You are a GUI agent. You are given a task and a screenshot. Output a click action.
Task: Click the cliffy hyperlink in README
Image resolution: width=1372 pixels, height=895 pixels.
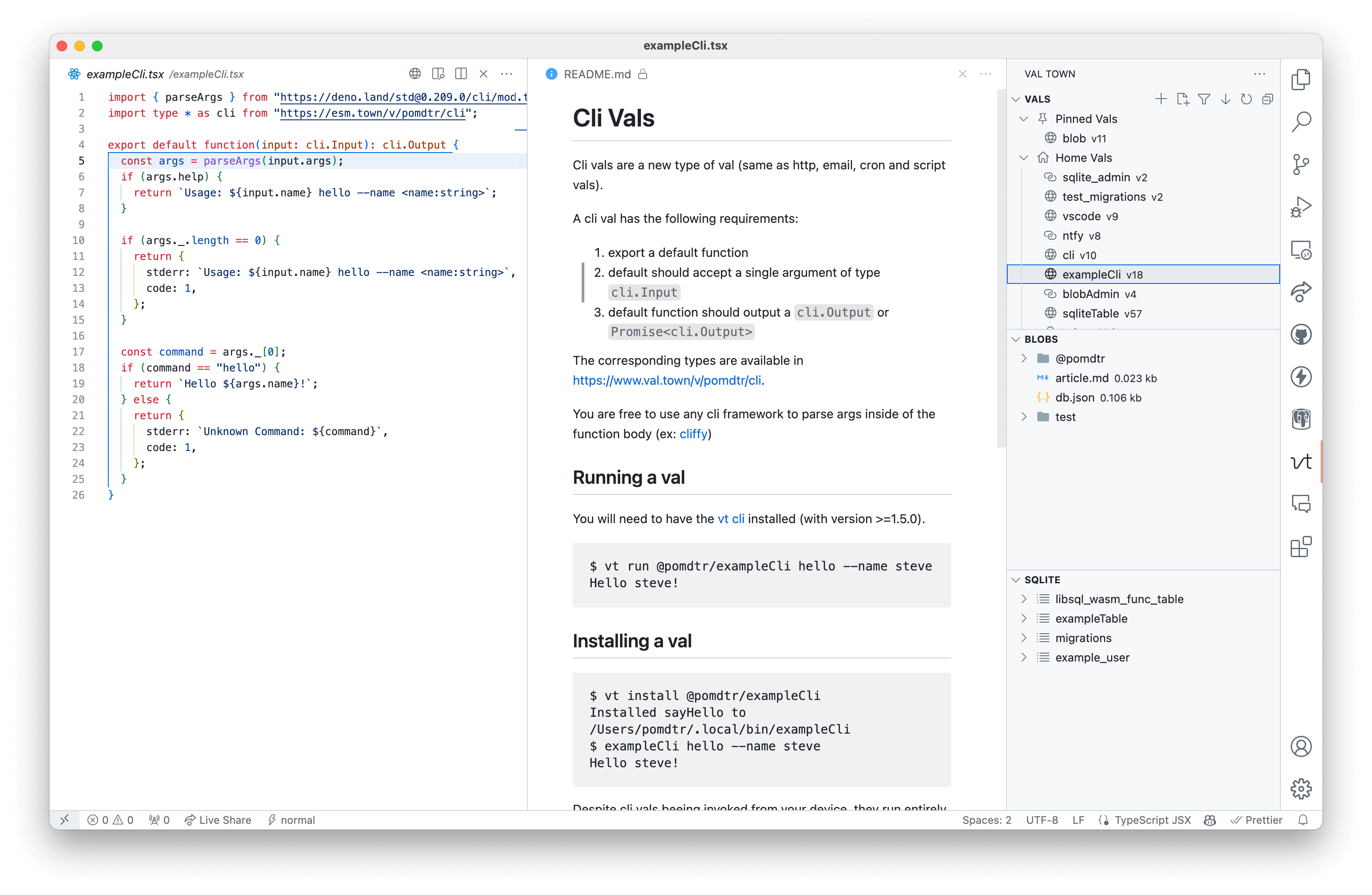click(x=693, y=433)
